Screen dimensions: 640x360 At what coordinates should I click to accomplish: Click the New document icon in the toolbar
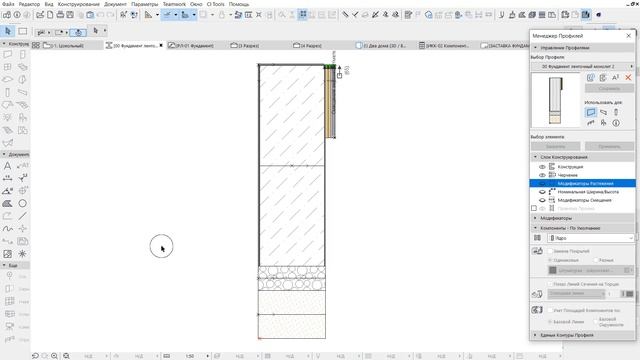50,15
